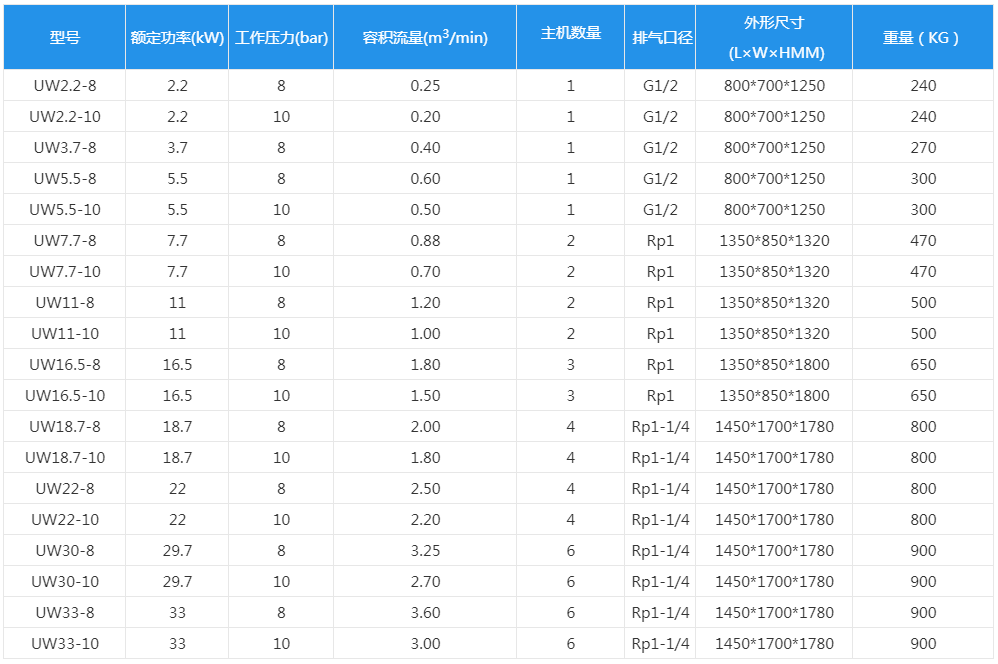Select model cell UW3.7-8
Viewport: 998px width, 664px height.
65,148
